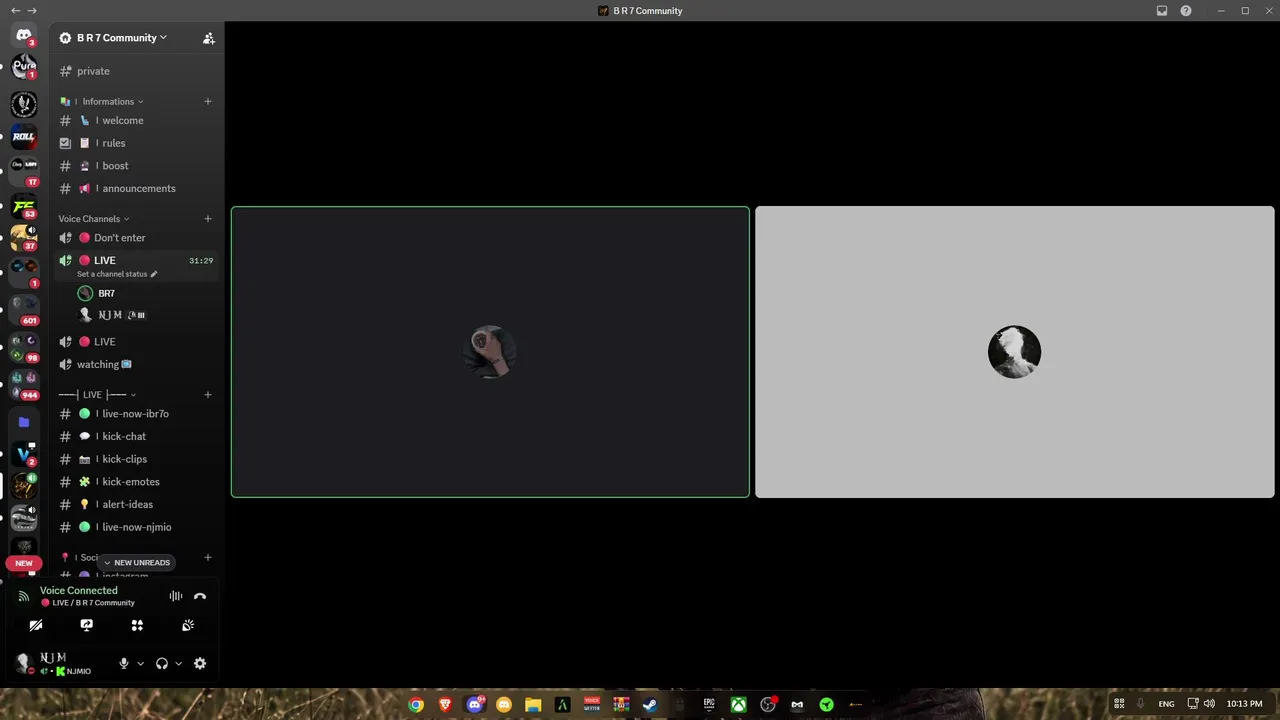
Task: Mute microphone in user panel
Action: [x=124, y=663]
